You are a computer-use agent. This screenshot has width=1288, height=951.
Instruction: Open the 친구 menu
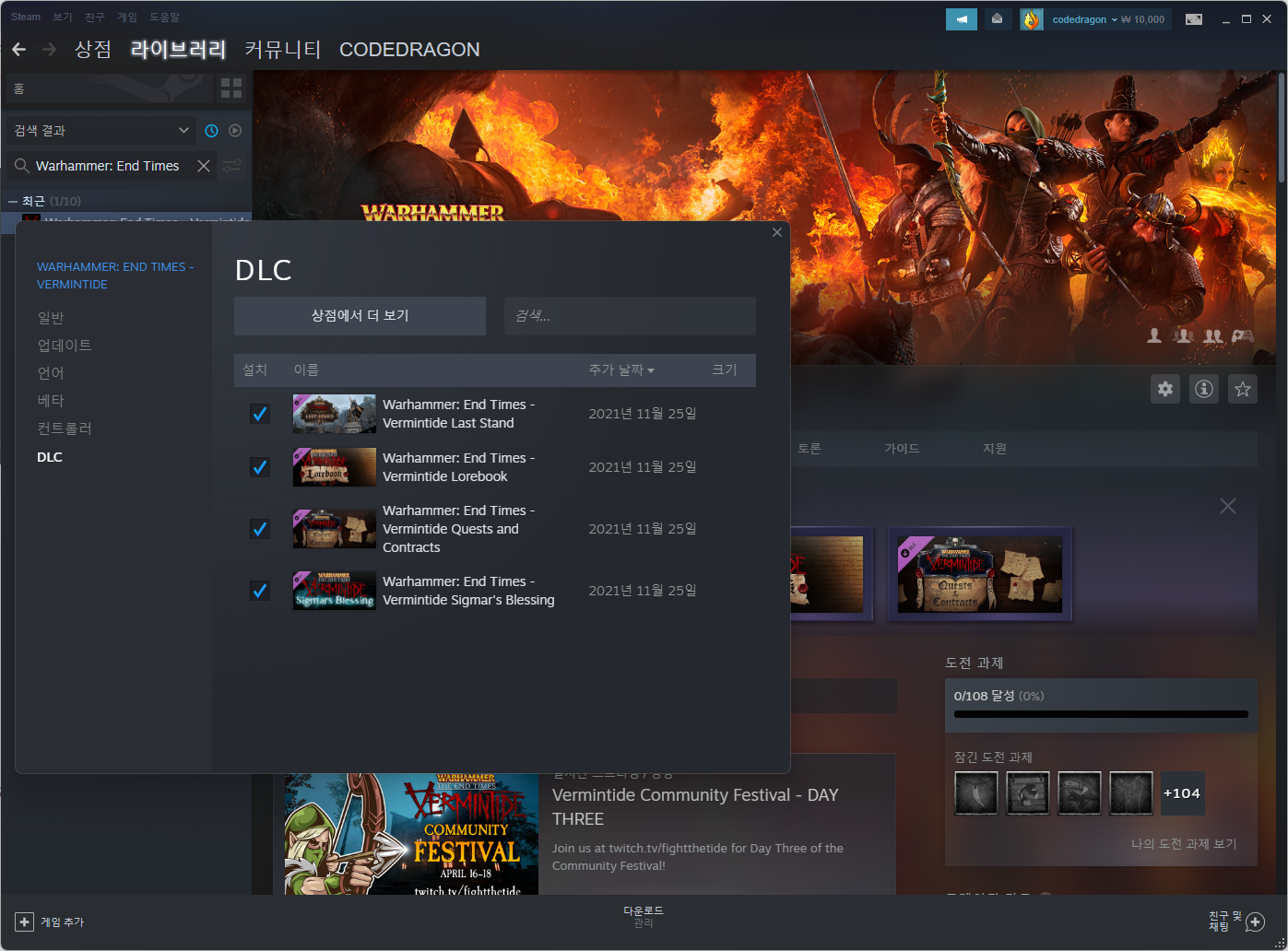[95, 17]
